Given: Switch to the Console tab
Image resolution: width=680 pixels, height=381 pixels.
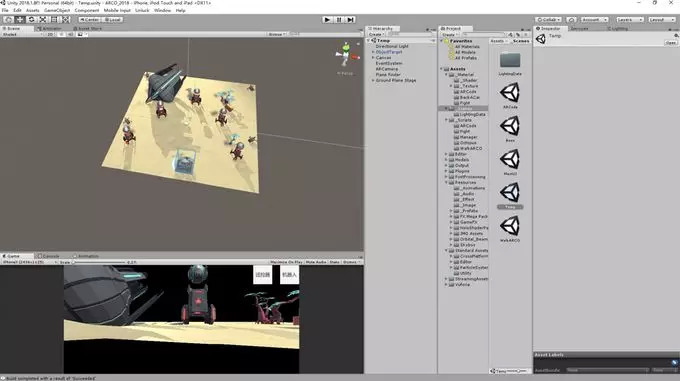Looking at the screenshot, I should pos(49,256).
